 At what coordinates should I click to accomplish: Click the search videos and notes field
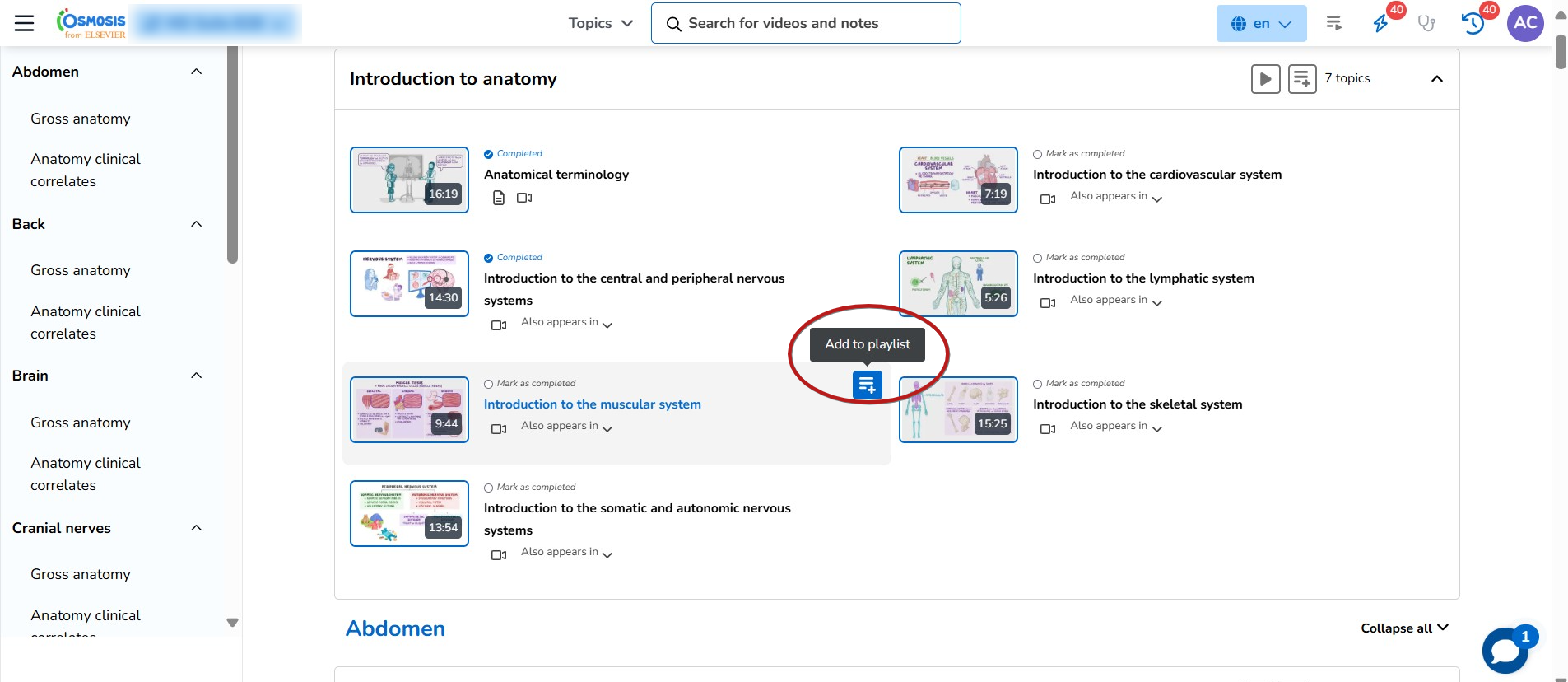pos(805,23)
